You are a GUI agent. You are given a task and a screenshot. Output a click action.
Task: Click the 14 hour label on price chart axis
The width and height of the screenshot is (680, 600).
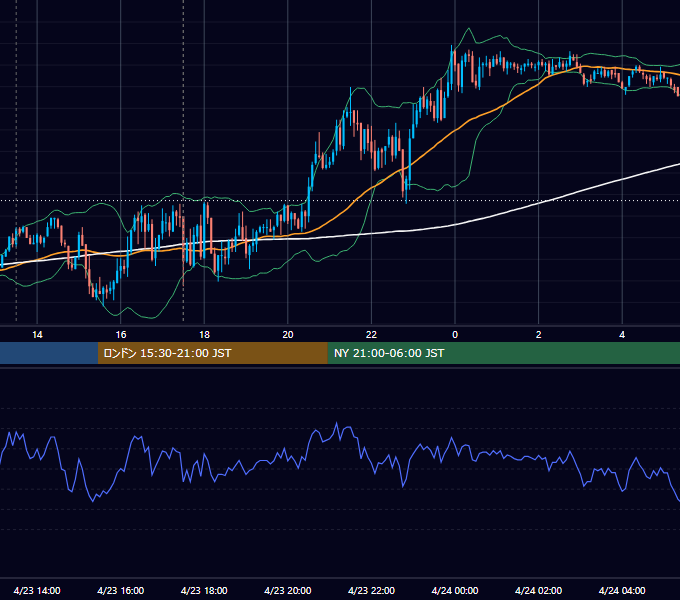pyautogui.click(x=37, y=335)
